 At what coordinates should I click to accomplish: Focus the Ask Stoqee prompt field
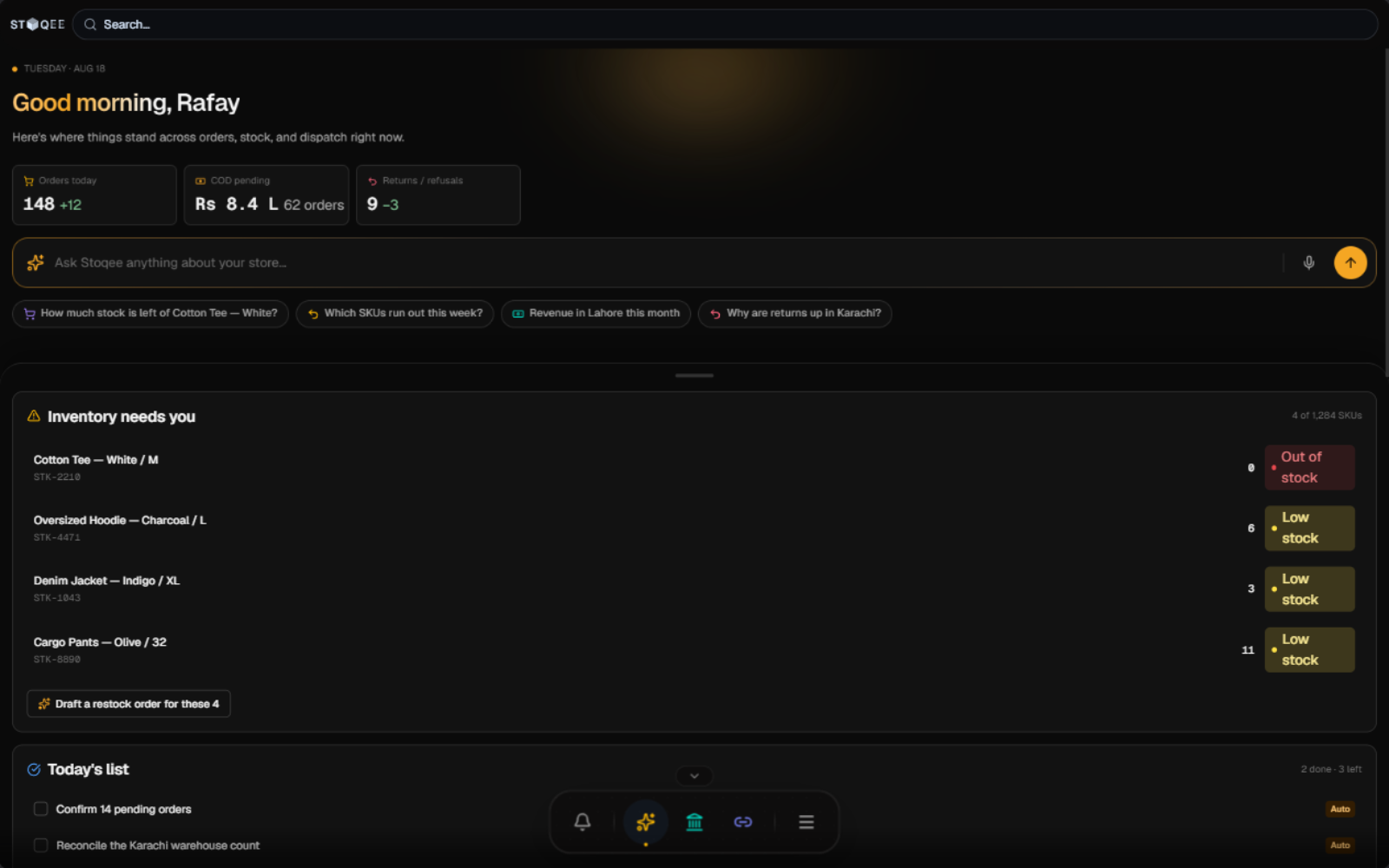(664, 262)
